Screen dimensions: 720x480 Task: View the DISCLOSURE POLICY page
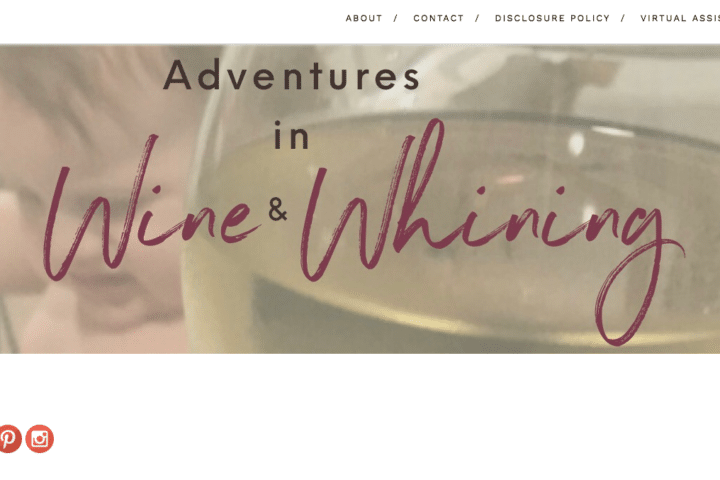[x=552, y=18]
